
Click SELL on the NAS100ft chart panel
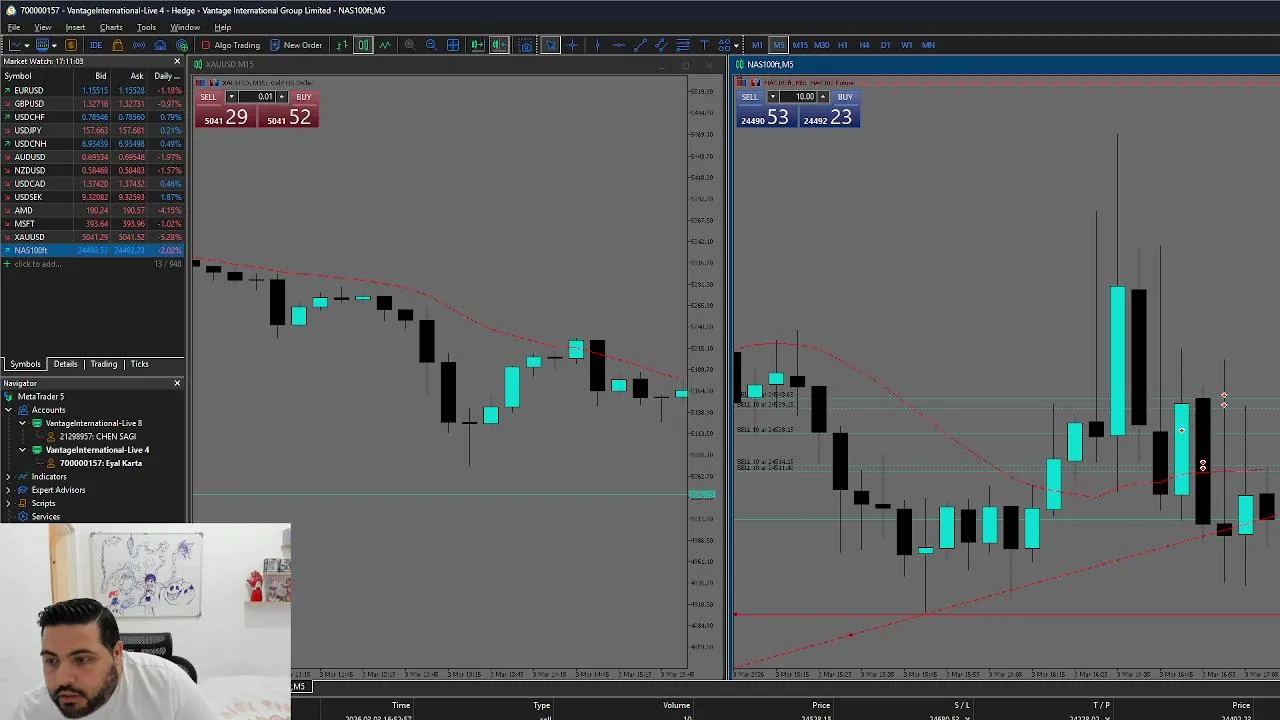click(749, 97)
